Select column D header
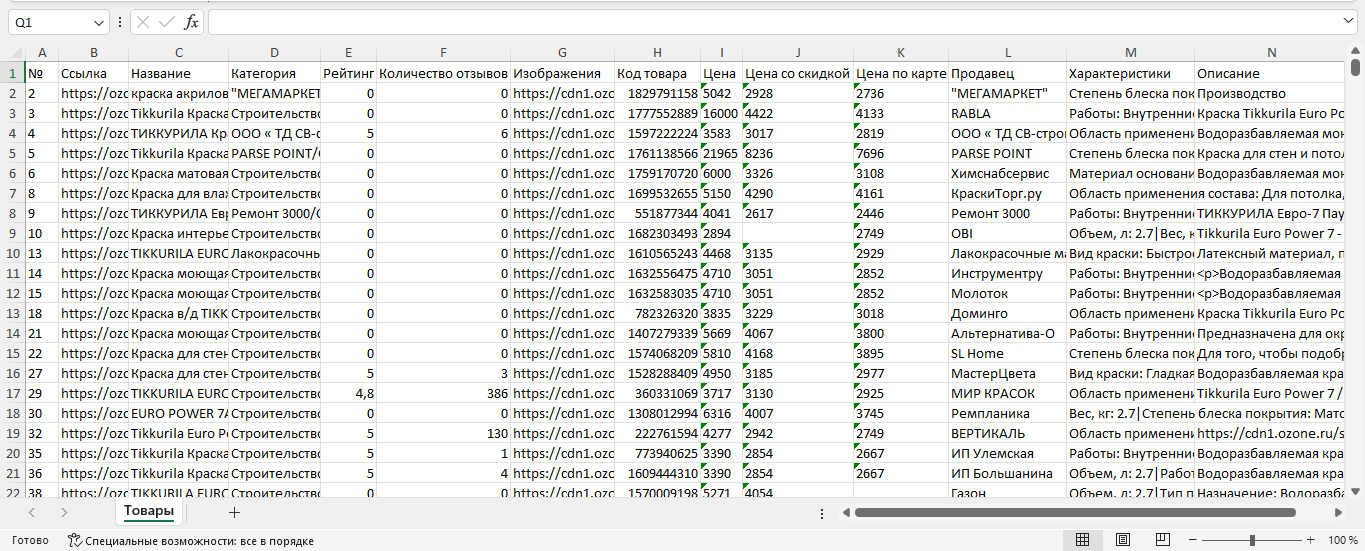 [x=275, y=53]
